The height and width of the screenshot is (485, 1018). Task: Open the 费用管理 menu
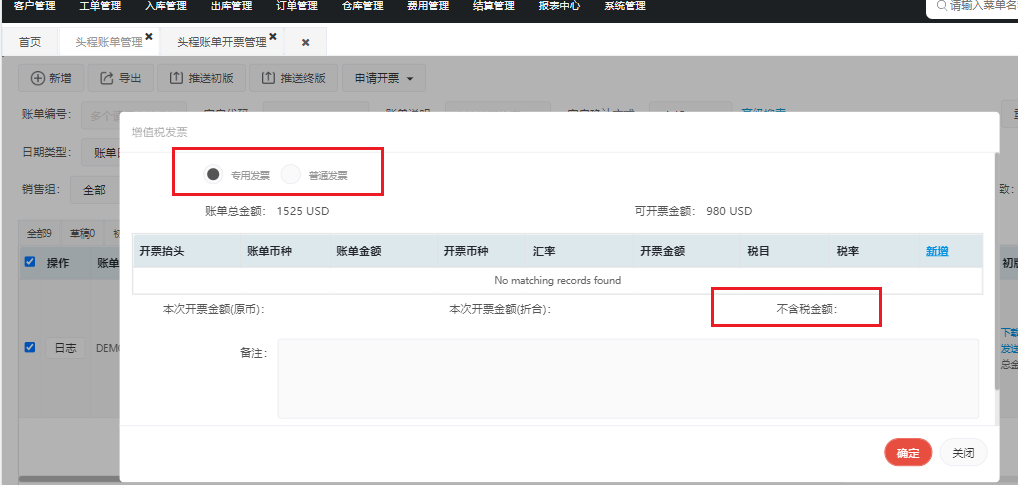pyautogui.click(x=428, y=6)
